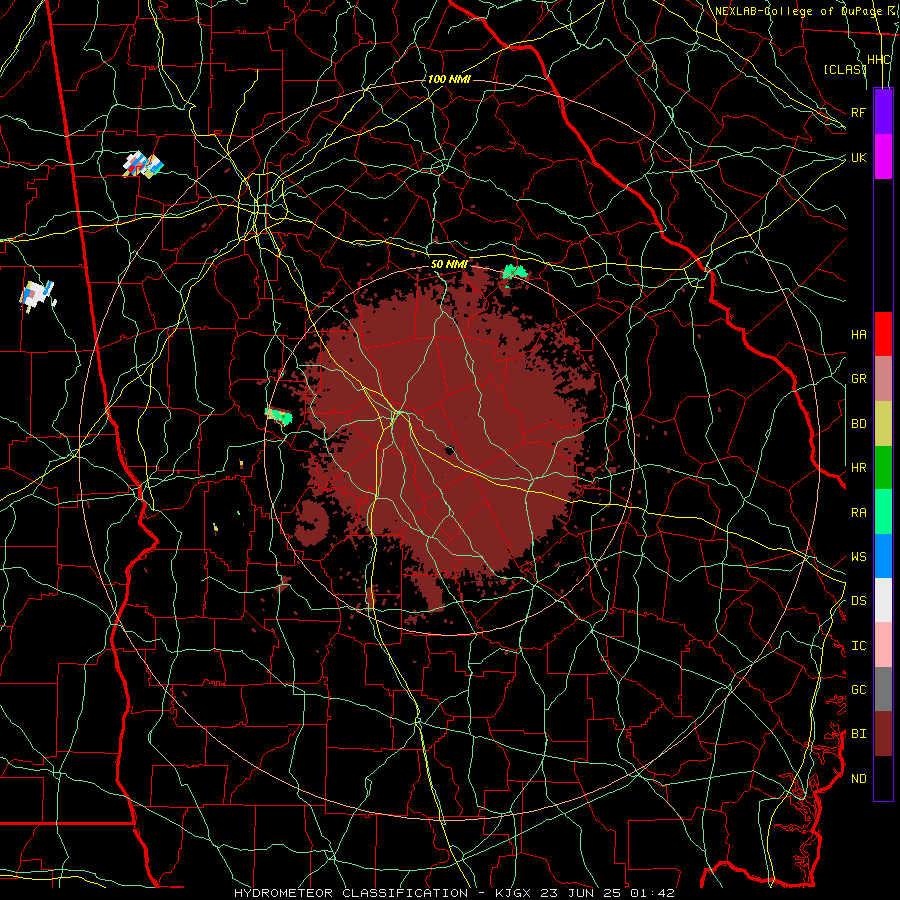
Task: Click the "BI" legend label
Action: (859, 734)
